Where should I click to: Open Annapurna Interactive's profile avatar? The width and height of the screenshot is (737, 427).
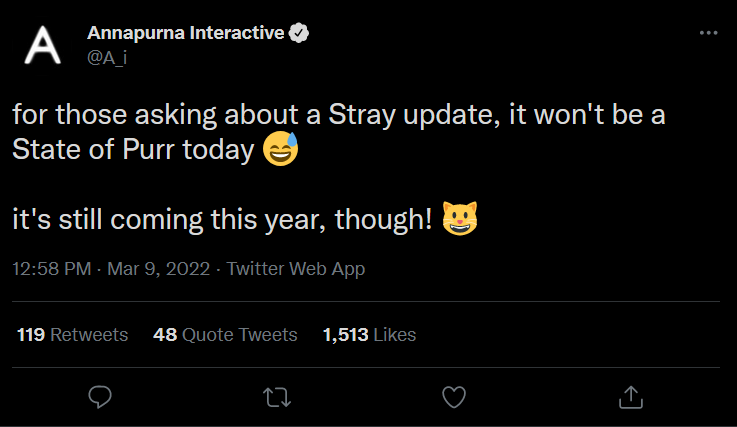point(43,45)
